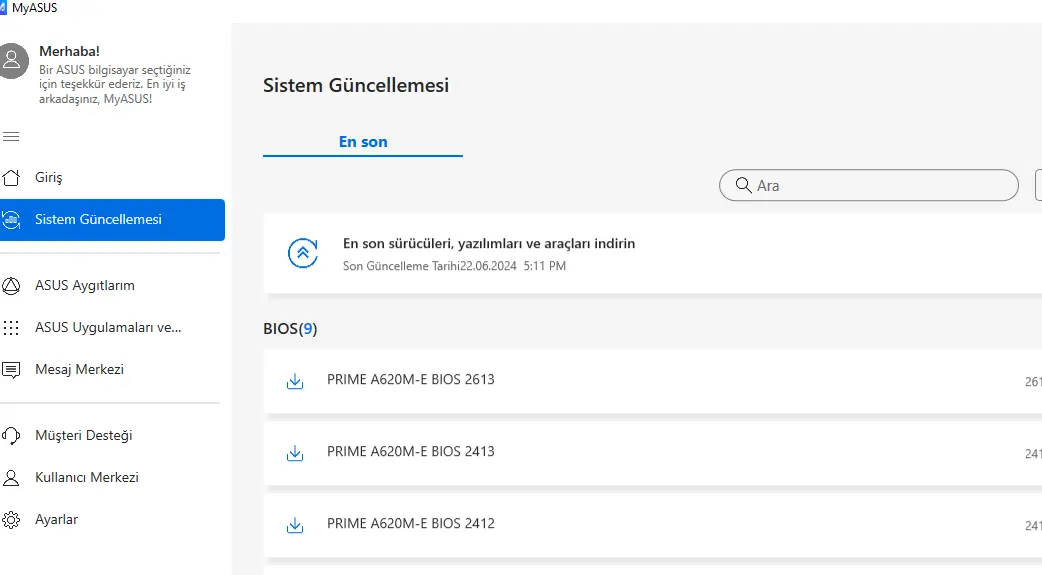Click the Giriş home icon

click(11, 177)
